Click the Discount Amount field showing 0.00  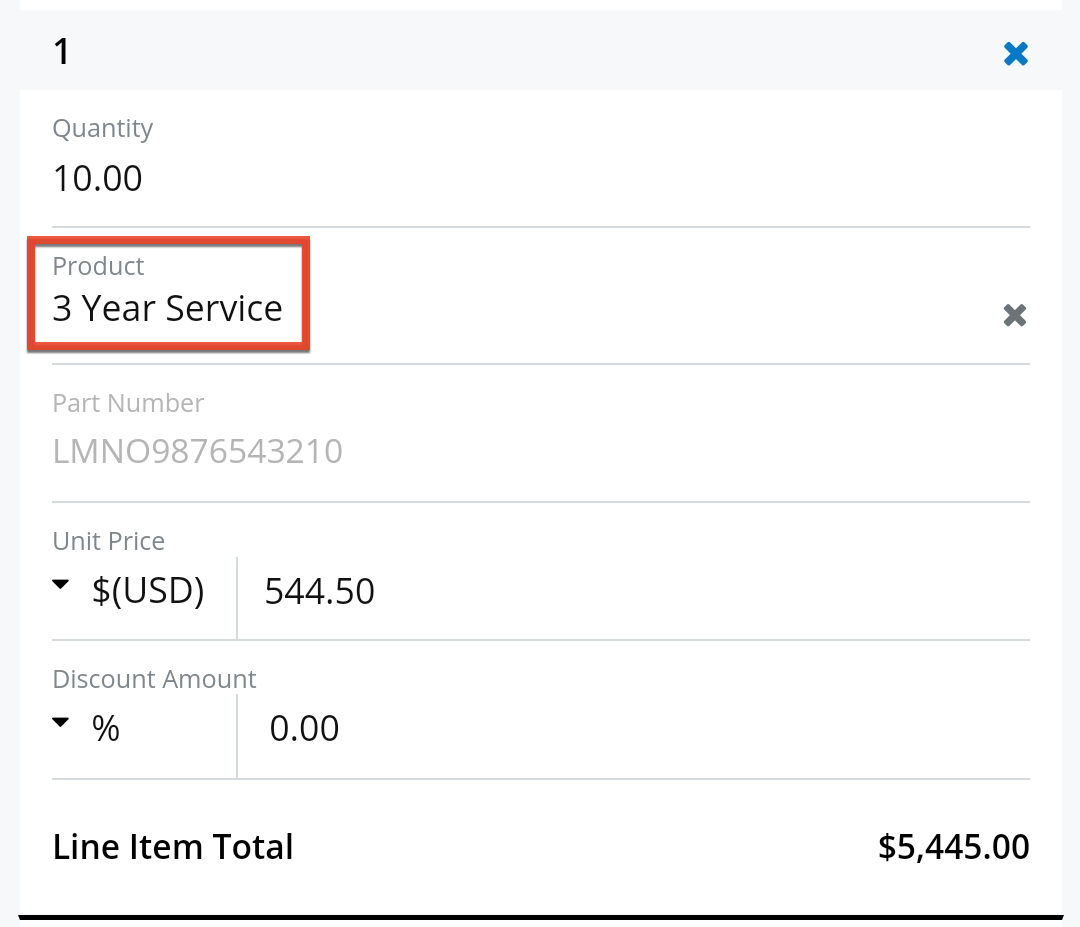coord(305,729)
